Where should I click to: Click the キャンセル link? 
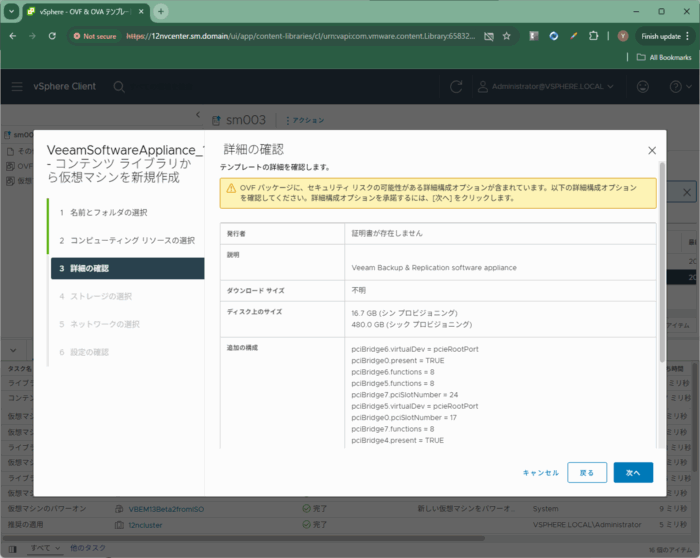coord(541,473)
